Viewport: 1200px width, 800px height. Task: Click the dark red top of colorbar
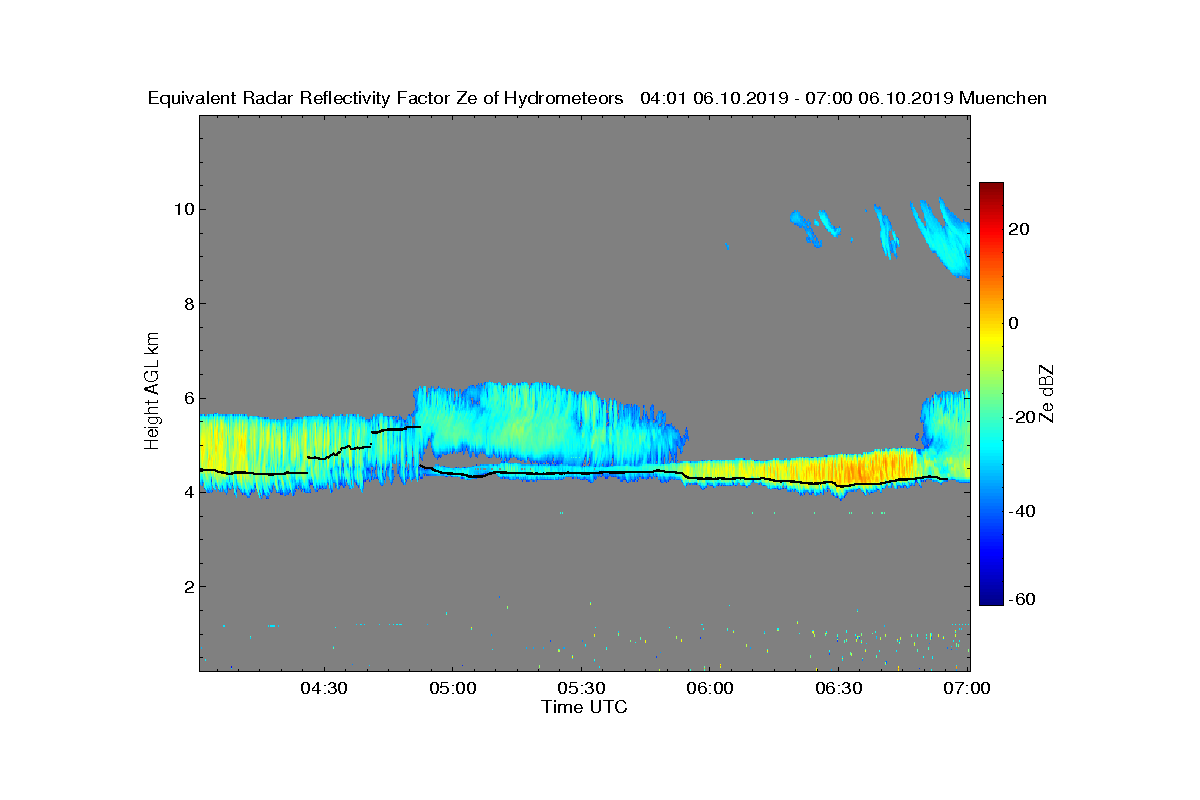point(991,189)
